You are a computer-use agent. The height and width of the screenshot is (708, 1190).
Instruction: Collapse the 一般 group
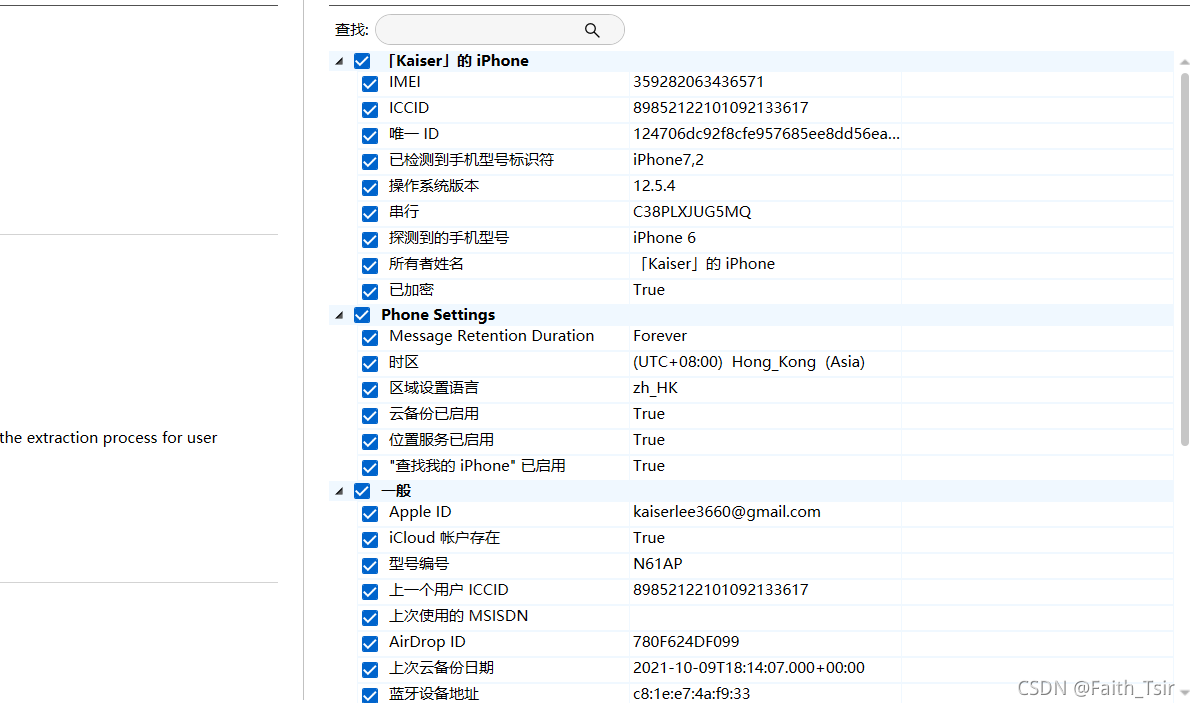pyautogui.click(x=339, y=492)
